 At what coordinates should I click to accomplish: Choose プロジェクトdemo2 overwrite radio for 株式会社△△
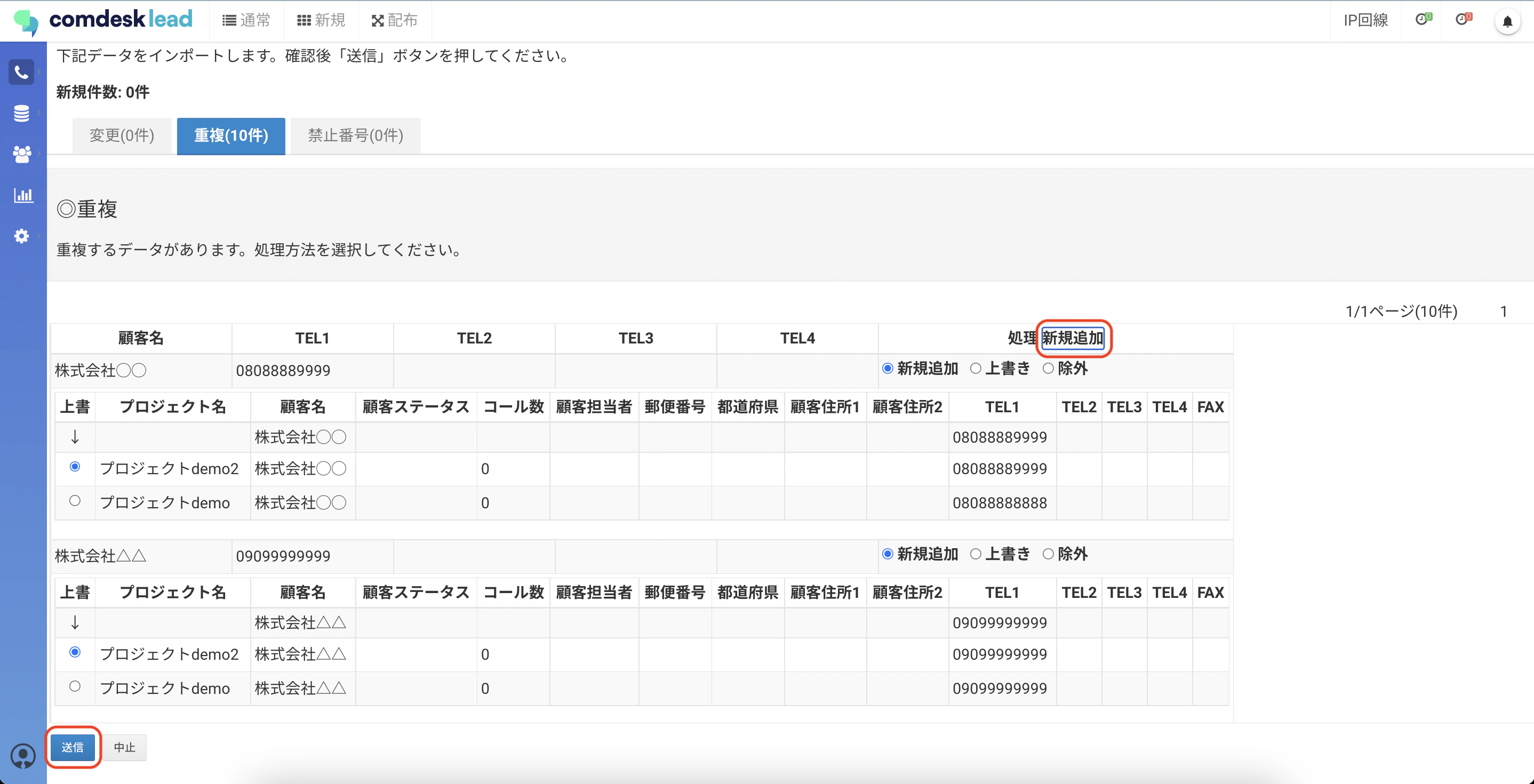click(x=75, y=652)
